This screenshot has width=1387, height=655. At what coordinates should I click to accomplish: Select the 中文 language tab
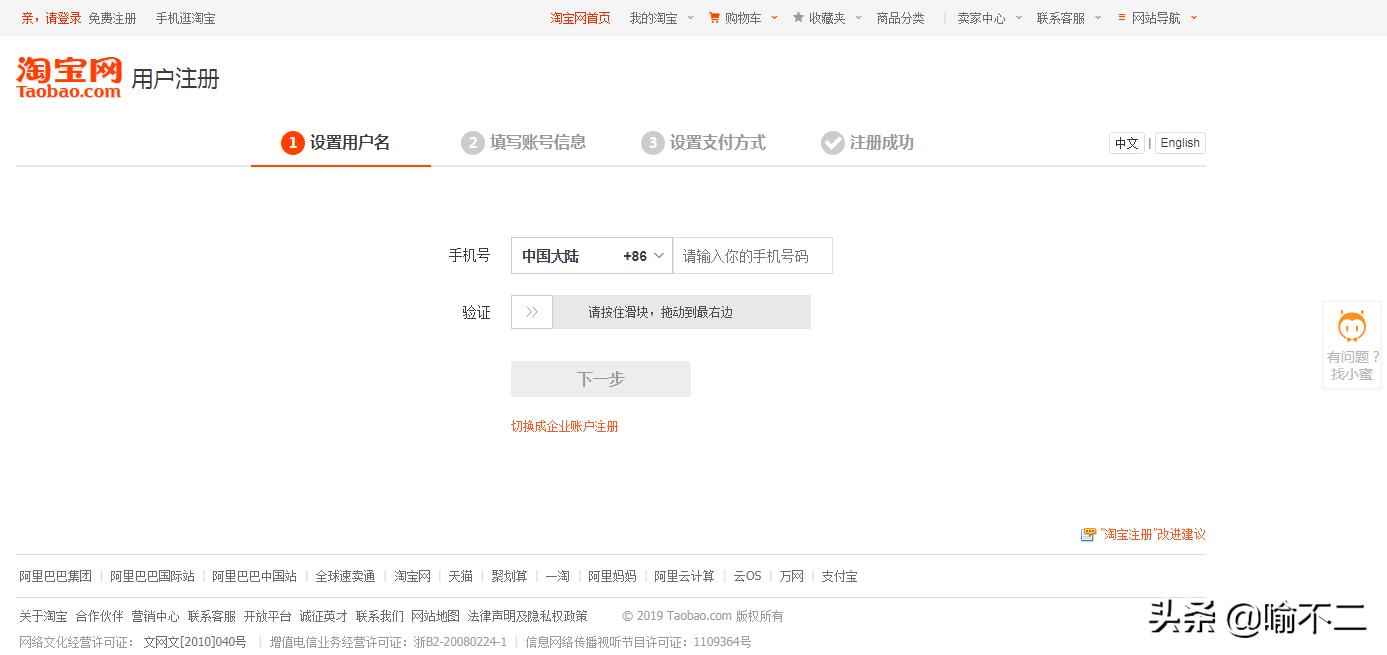[1126, 143]
